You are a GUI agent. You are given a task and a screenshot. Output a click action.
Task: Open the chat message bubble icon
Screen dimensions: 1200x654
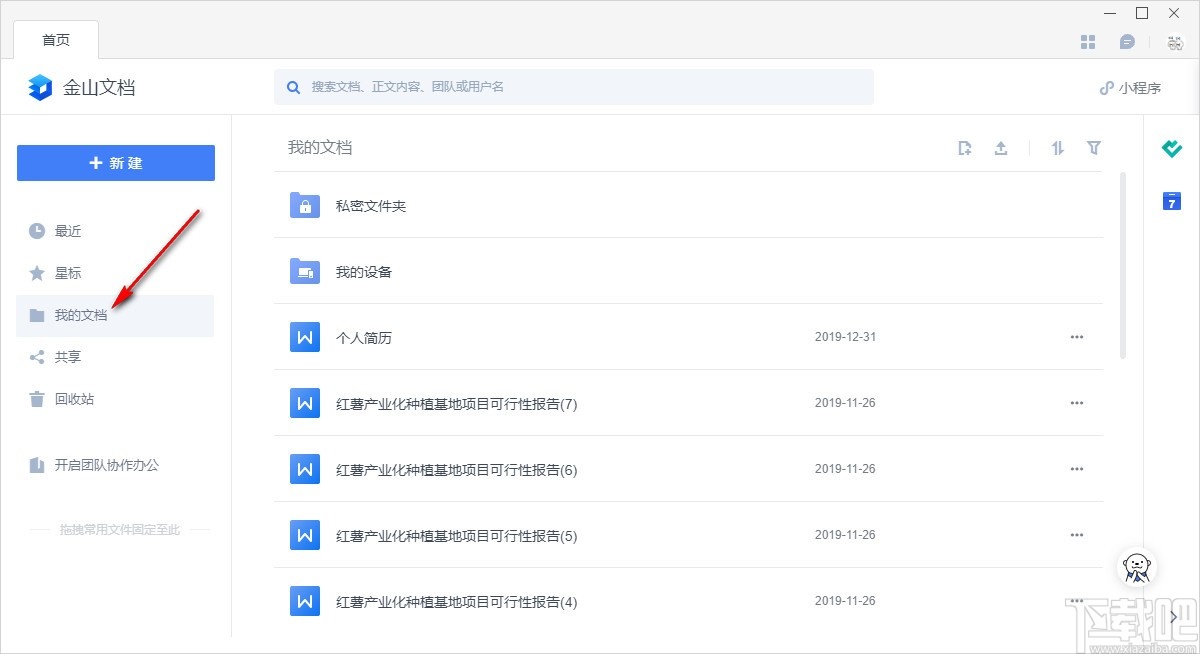(x=1128, y=42)
